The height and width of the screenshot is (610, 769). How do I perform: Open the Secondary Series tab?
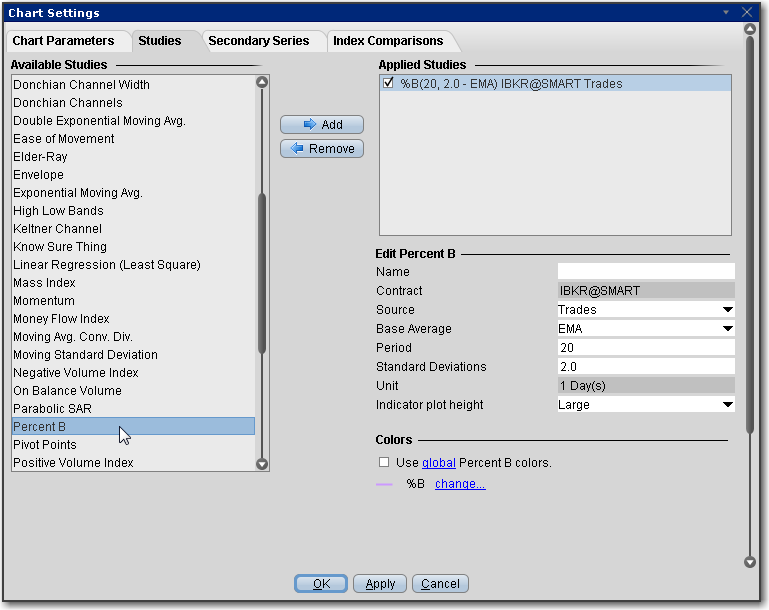pyautogui.click(x=258, y=41)
